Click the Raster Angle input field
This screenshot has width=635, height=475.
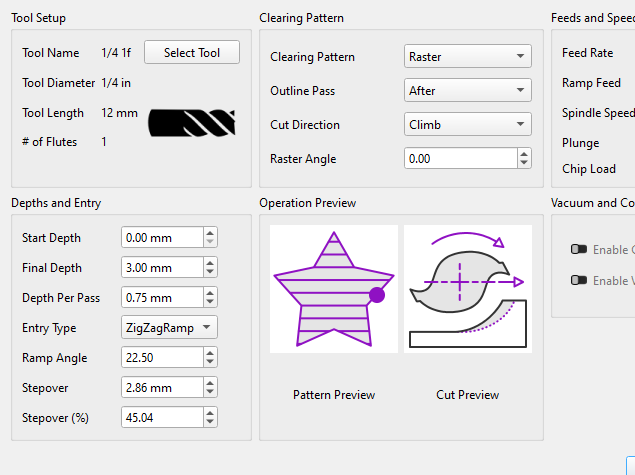point(460,159)
